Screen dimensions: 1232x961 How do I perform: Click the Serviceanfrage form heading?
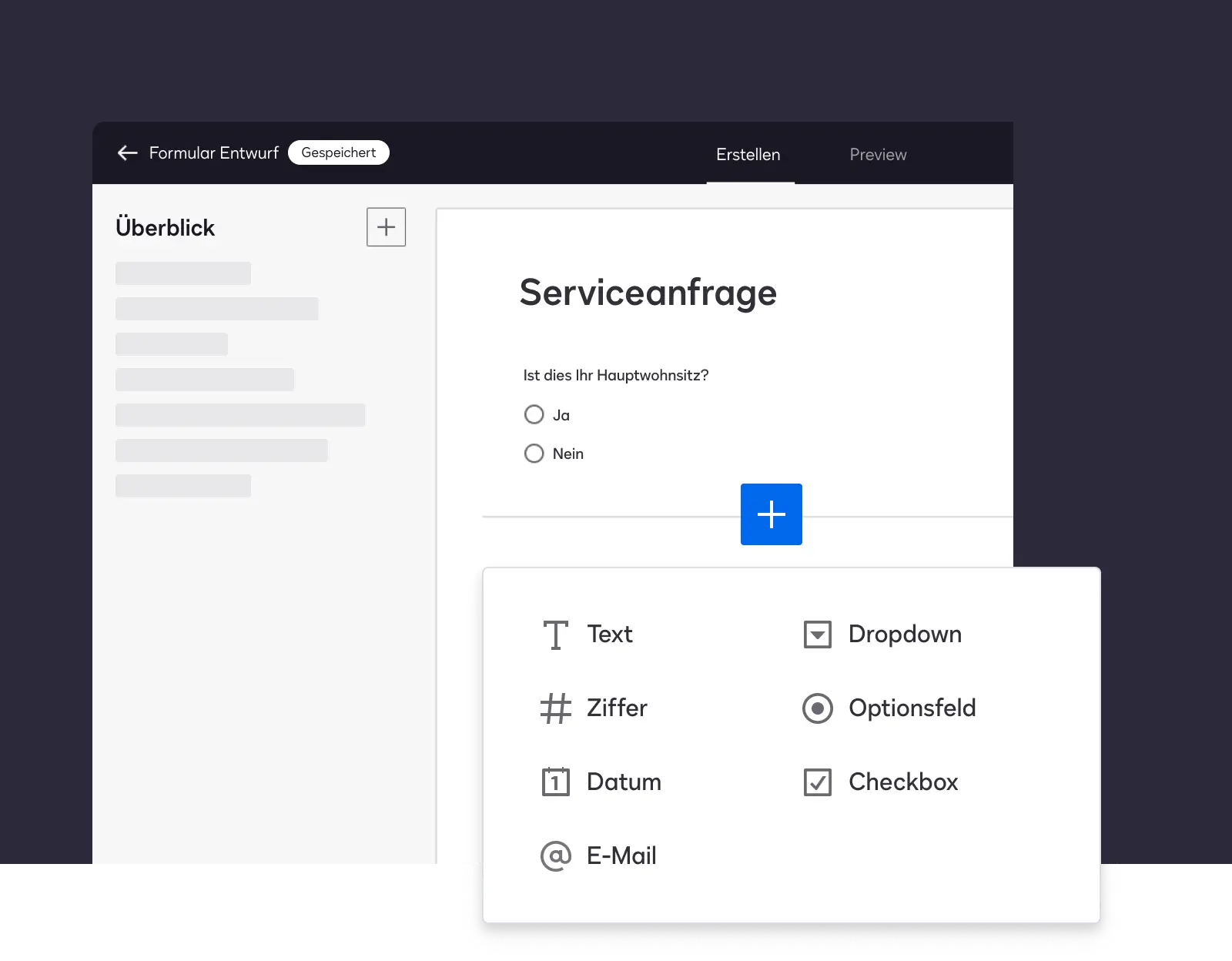tap(648, 293)
